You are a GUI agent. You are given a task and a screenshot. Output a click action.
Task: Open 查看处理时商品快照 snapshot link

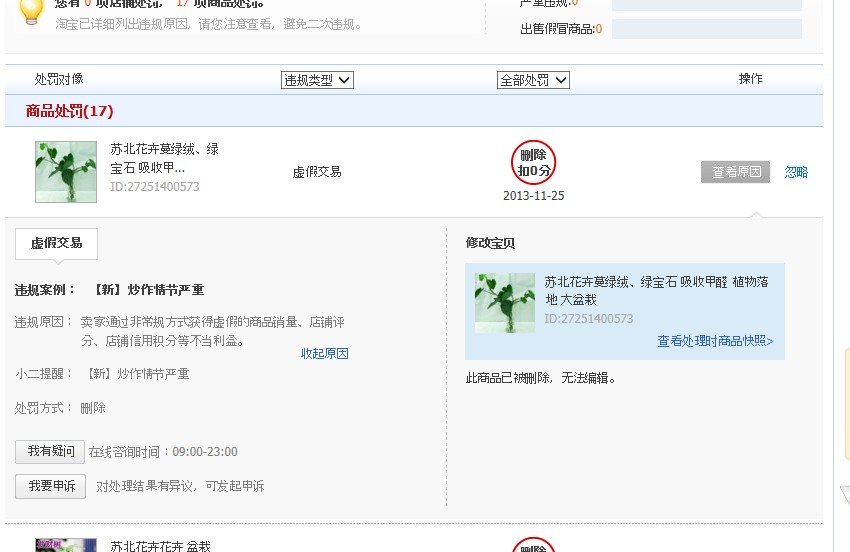tap(714, 341)
